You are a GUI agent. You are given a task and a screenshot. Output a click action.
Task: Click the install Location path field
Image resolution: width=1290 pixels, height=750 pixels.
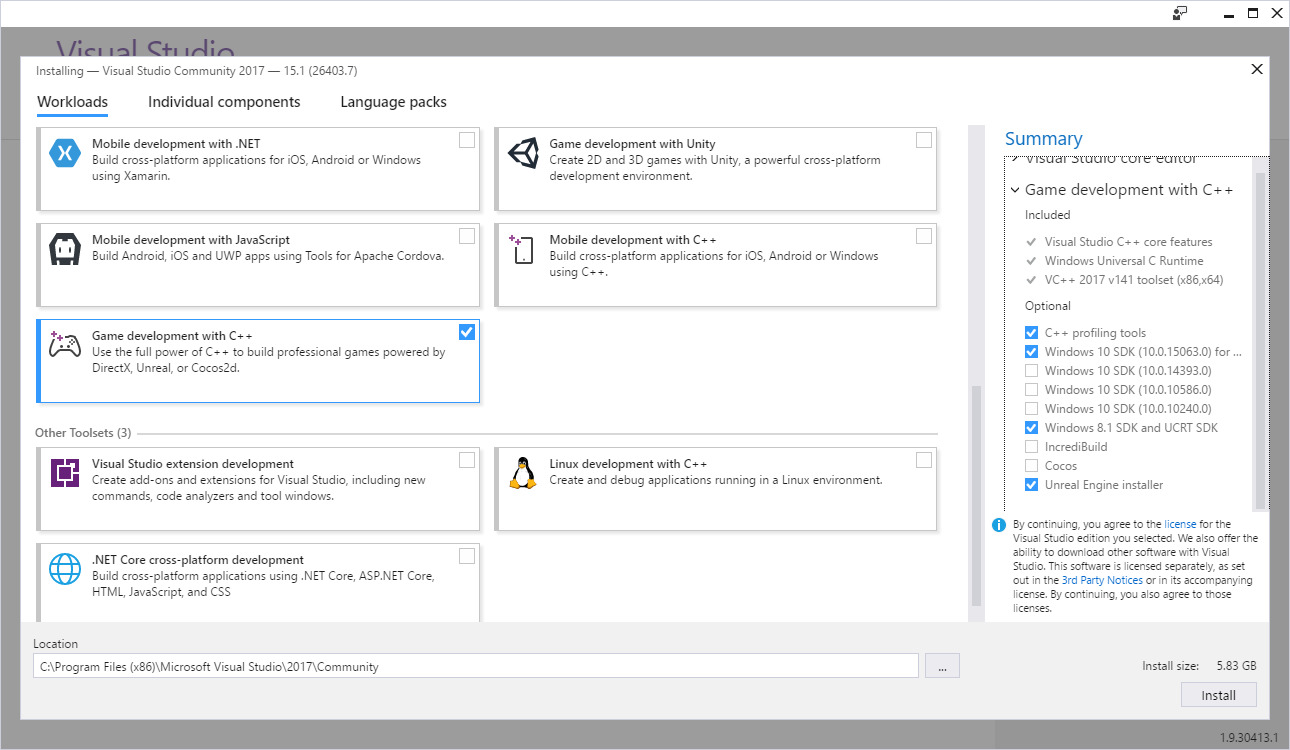pyautogui.click(x=476, y=666)
